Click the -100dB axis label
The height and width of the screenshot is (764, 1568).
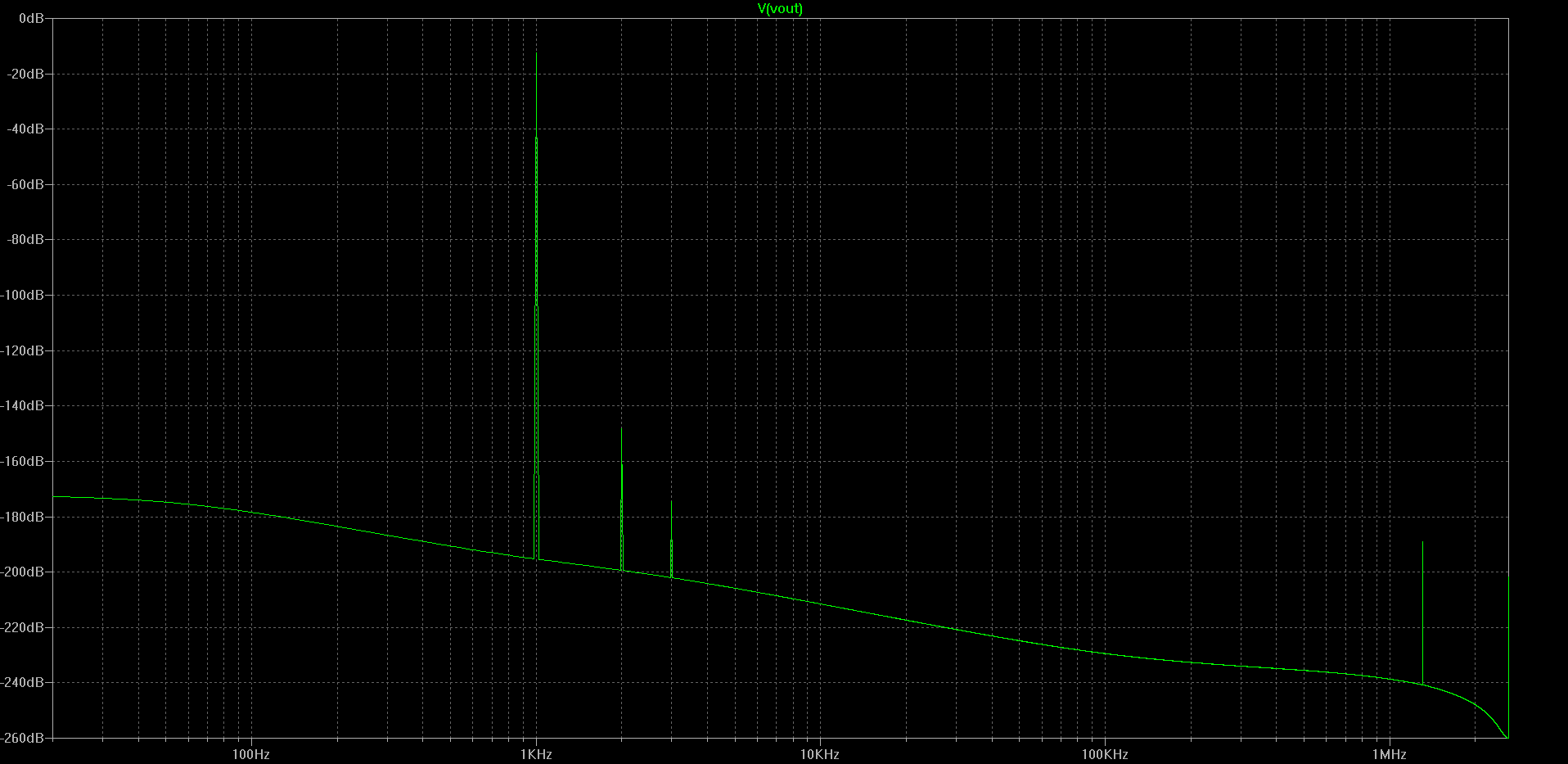point(22,295)
